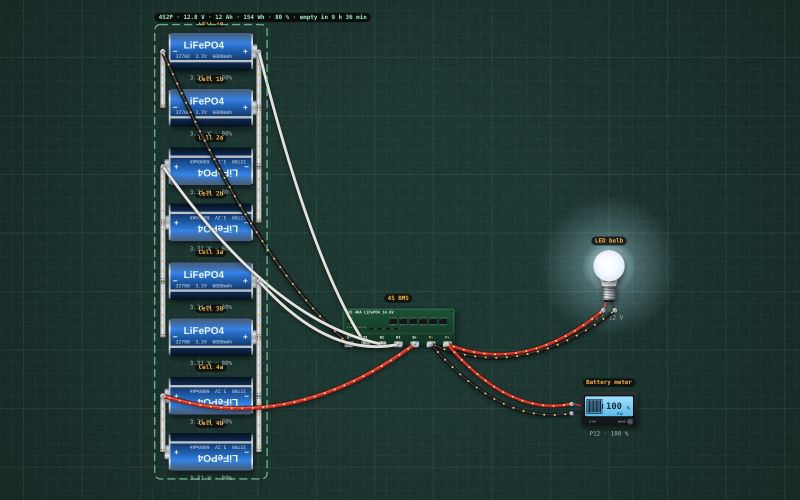The width and height of the screenshot is (800, 500).
Task: Click the Cell 3a label
Action: 211,252
